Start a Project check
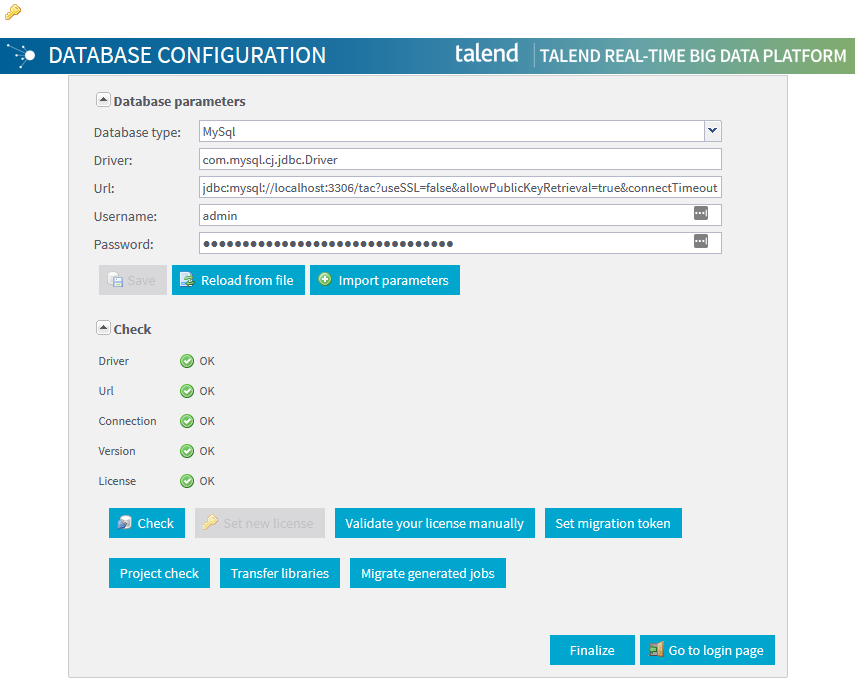The image size is (856, 691). [158, 573]
